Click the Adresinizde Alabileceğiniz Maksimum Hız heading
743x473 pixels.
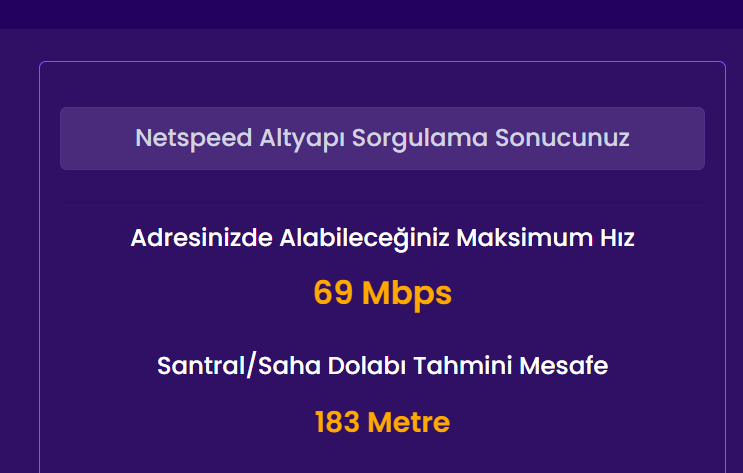click(x=382, y=239)
